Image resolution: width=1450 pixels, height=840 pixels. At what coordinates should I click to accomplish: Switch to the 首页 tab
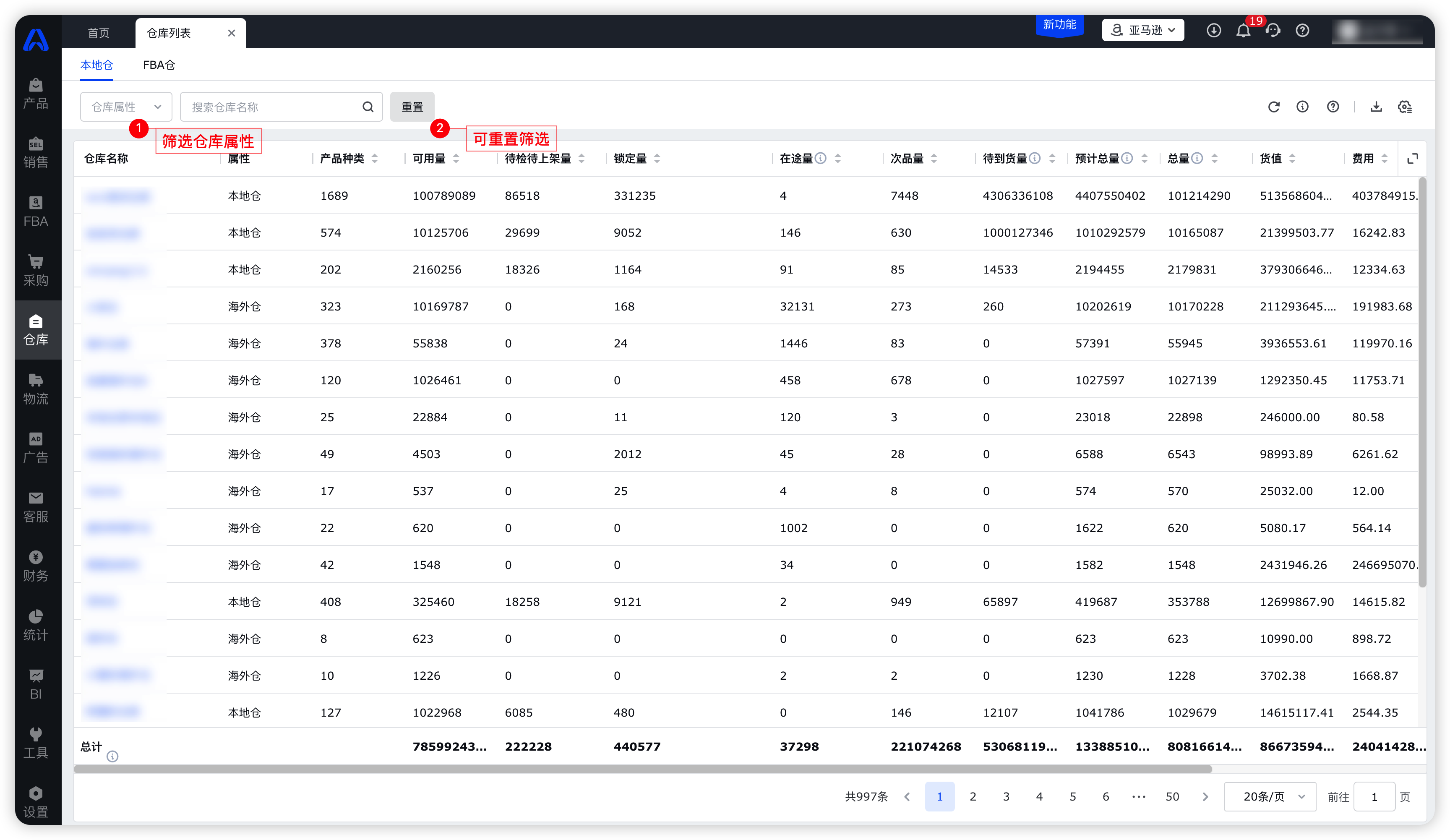99,33
